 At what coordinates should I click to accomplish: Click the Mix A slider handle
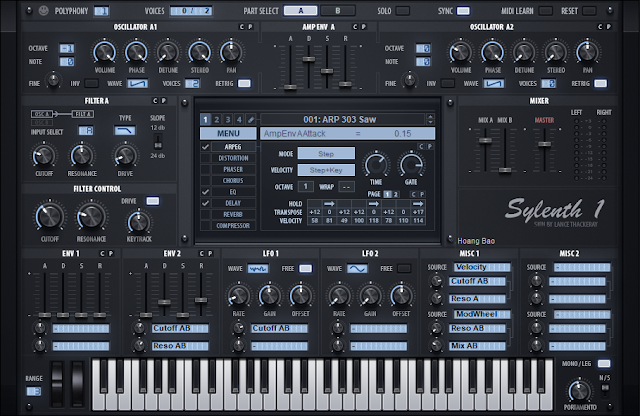[x=485, y=141]
